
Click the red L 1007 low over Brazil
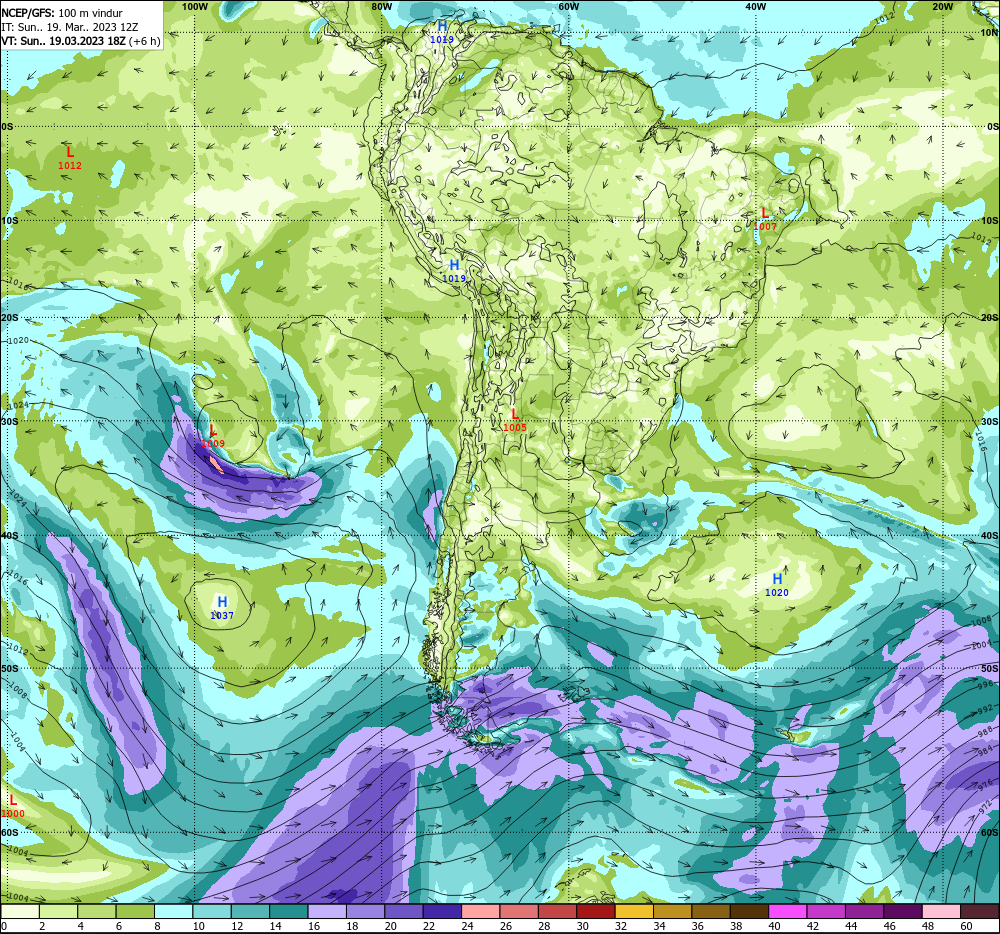765,219
